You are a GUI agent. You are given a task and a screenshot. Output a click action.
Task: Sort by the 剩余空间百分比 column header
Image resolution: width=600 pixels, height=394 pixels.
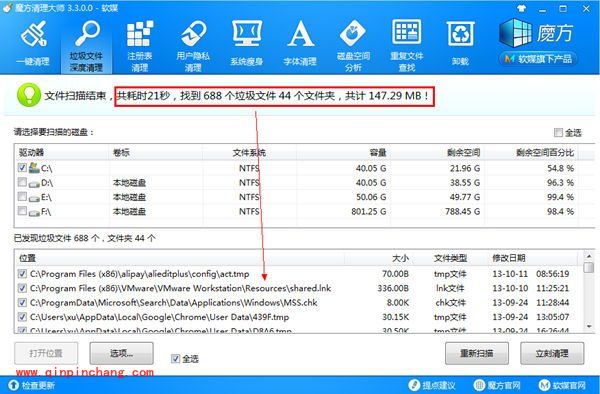pyautogui.click(x=531, y=153)
